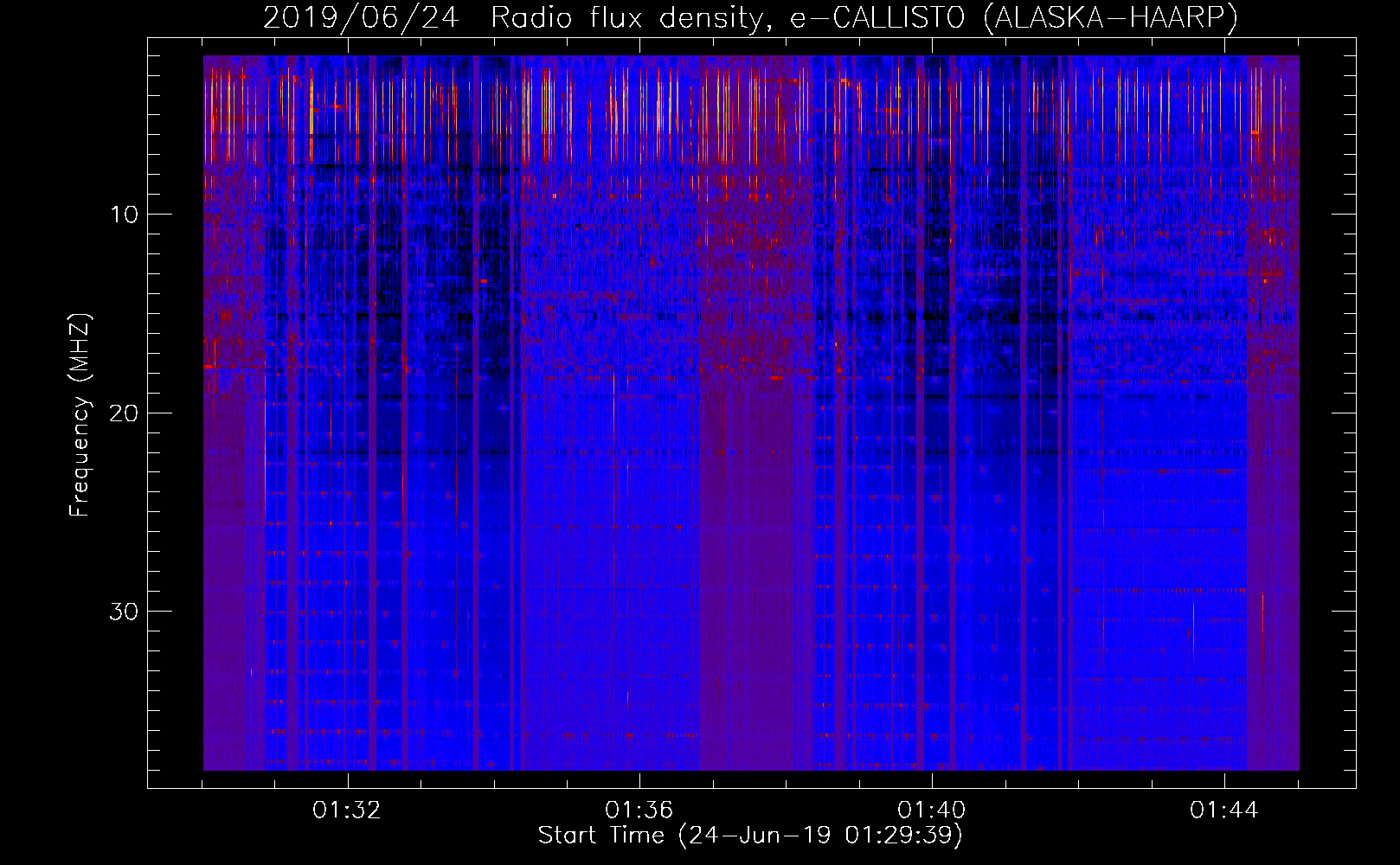
Task: Click the 30 frequency tick label
Action: tap(125, 612)
